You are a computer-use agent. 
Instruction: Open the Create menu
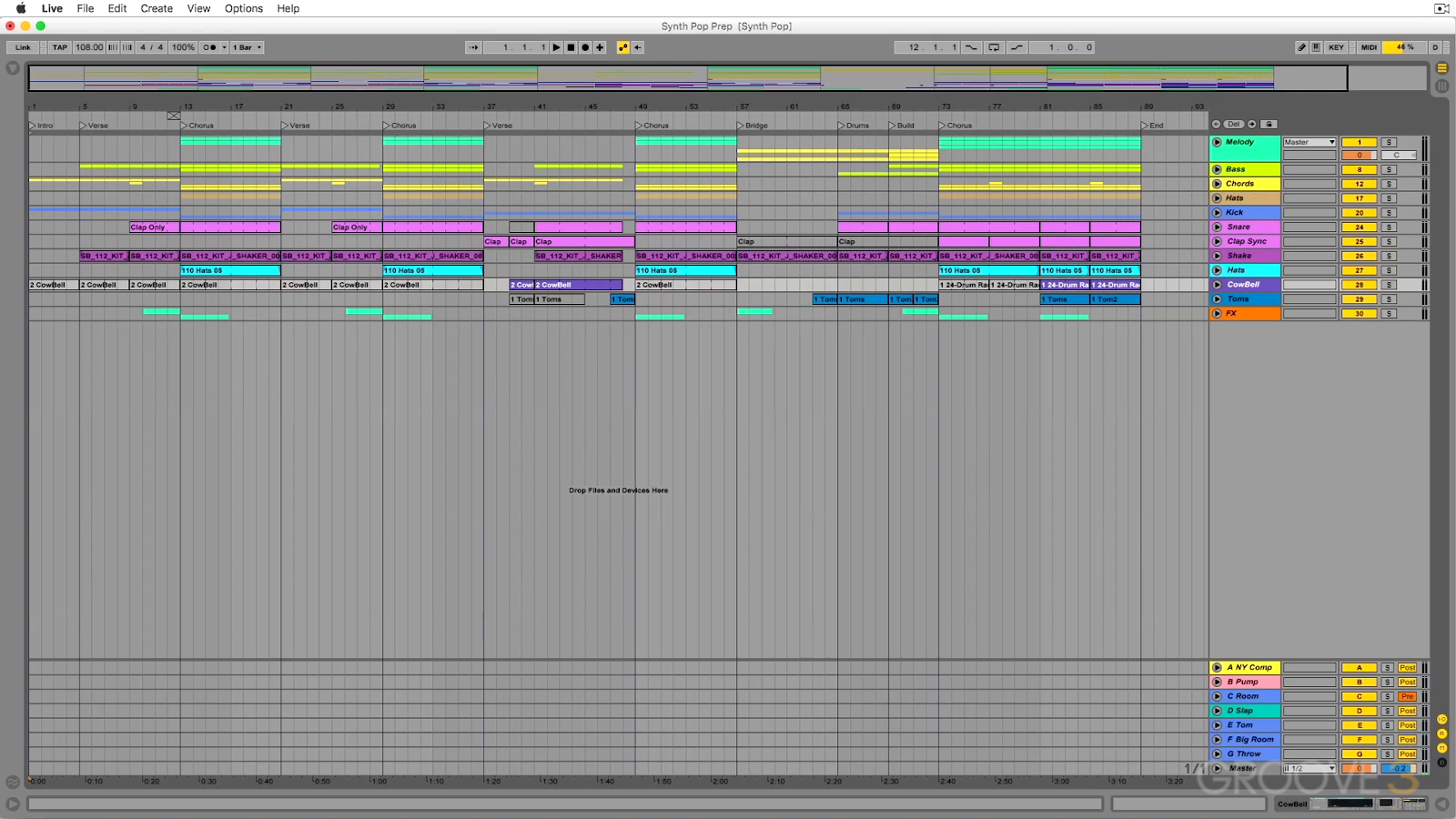pyautogui.click(x=157, y=8)
